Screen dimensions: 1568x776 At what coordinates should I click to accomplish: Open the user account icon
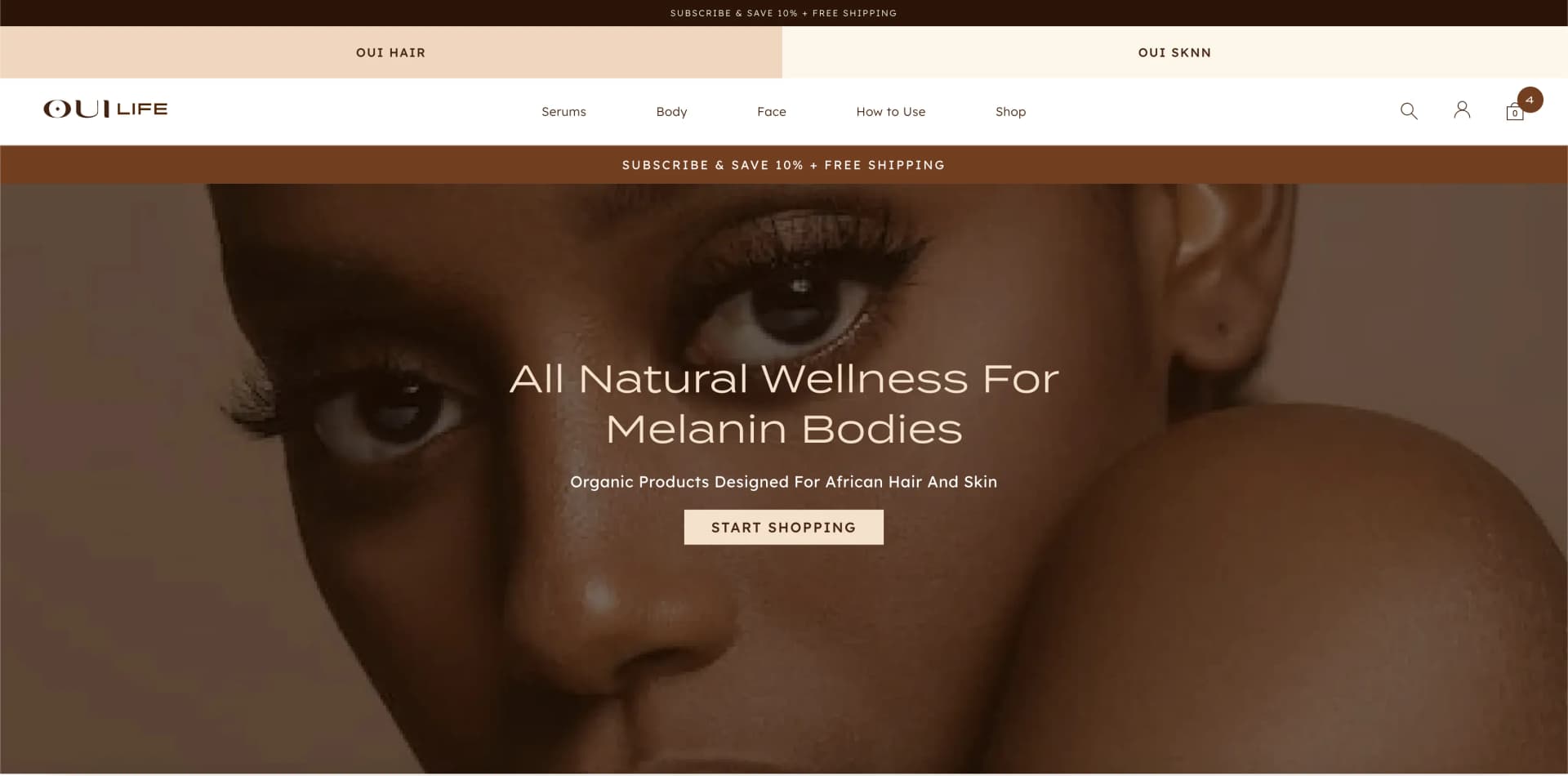[x=1462, y=110]
